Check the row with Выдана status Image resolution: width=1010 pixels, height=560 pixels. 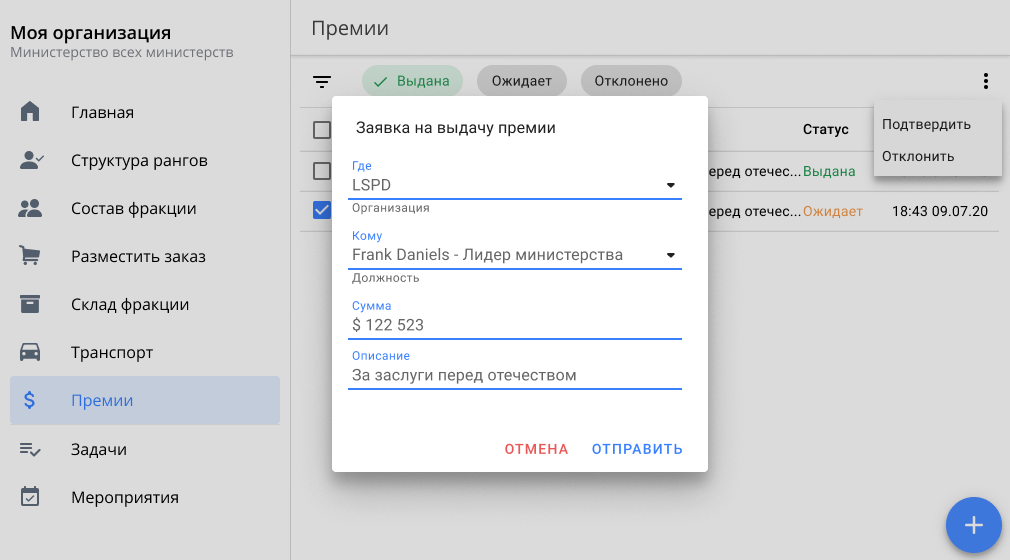(x=322, y=171)
